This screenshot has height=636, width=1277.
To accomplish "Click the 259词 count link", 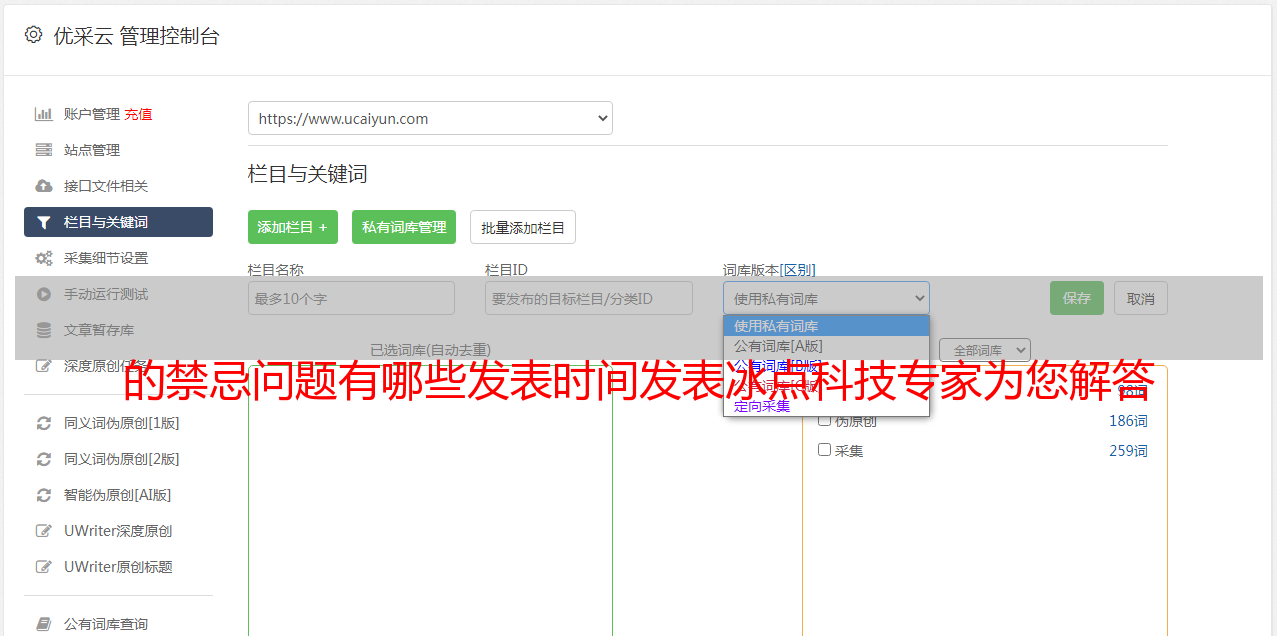I will point(1128,451).
